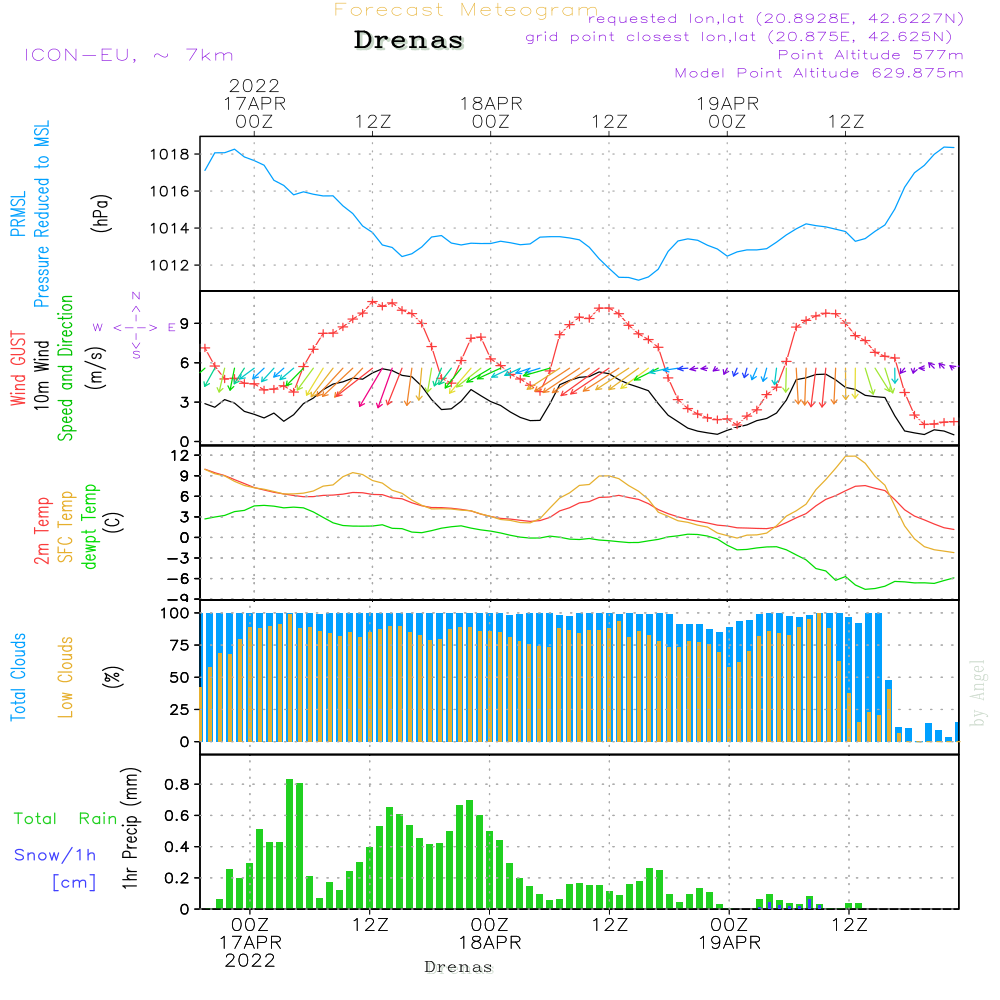The width and height of the screenshot is (1000, 1000).
Task: Click the 'Point Altitude 577m' text
Action: coord(871,55)
